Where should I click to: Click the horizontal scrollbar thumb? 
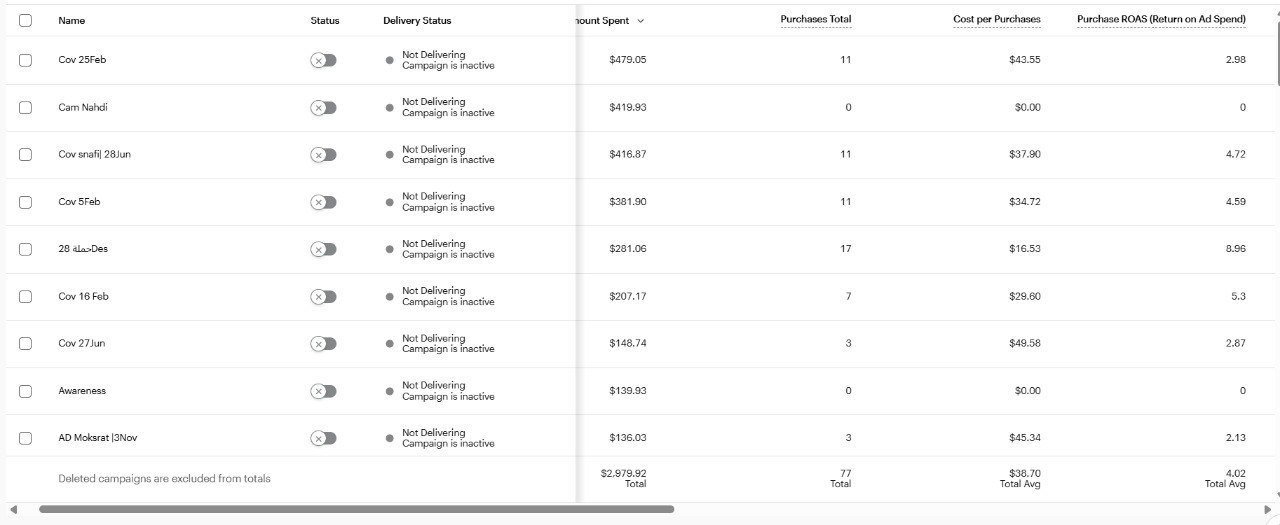tap(355, 509)
